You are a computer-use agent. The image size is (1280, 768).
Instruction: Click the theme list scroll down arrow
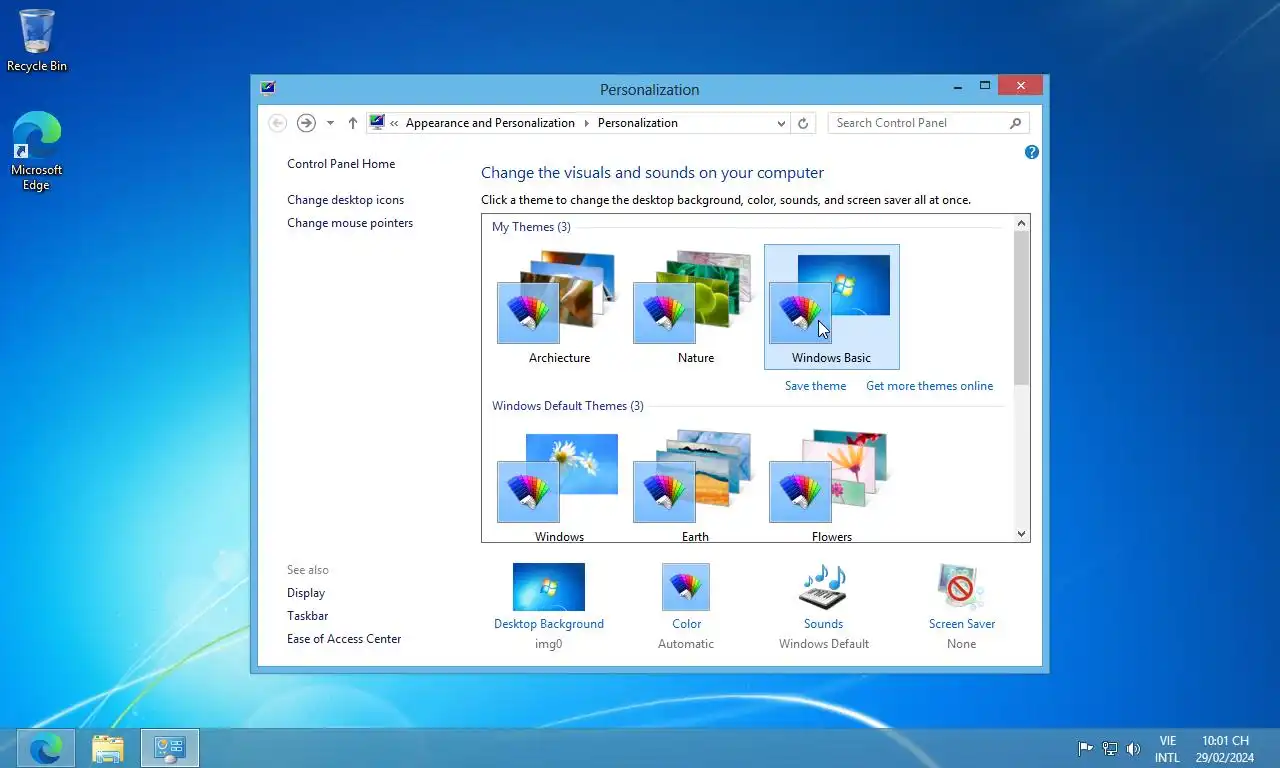click(1022, 534)
